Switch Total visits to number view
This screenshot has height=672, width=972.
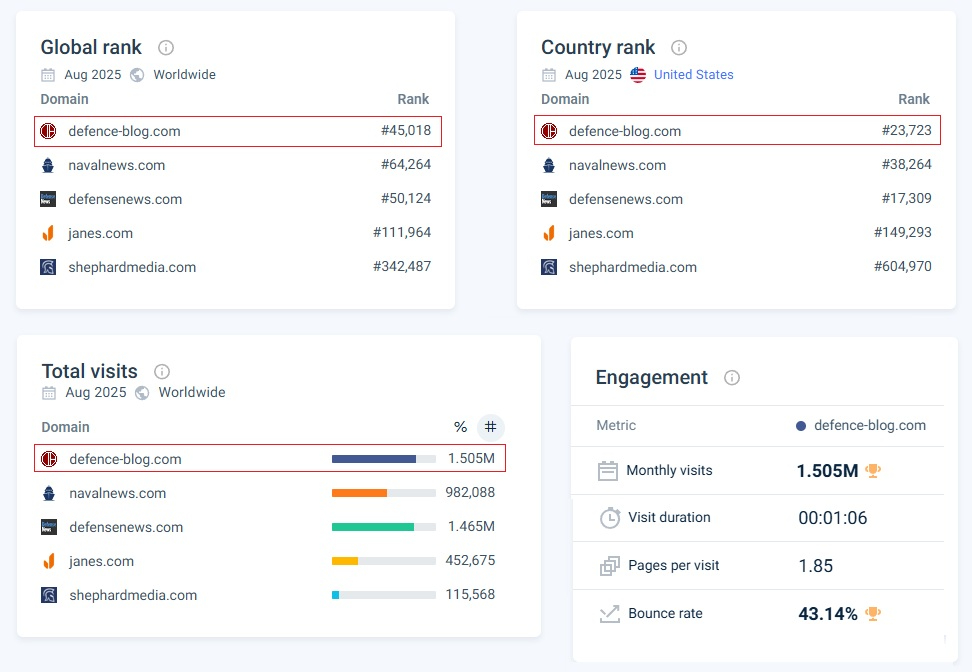coord(490,427)
